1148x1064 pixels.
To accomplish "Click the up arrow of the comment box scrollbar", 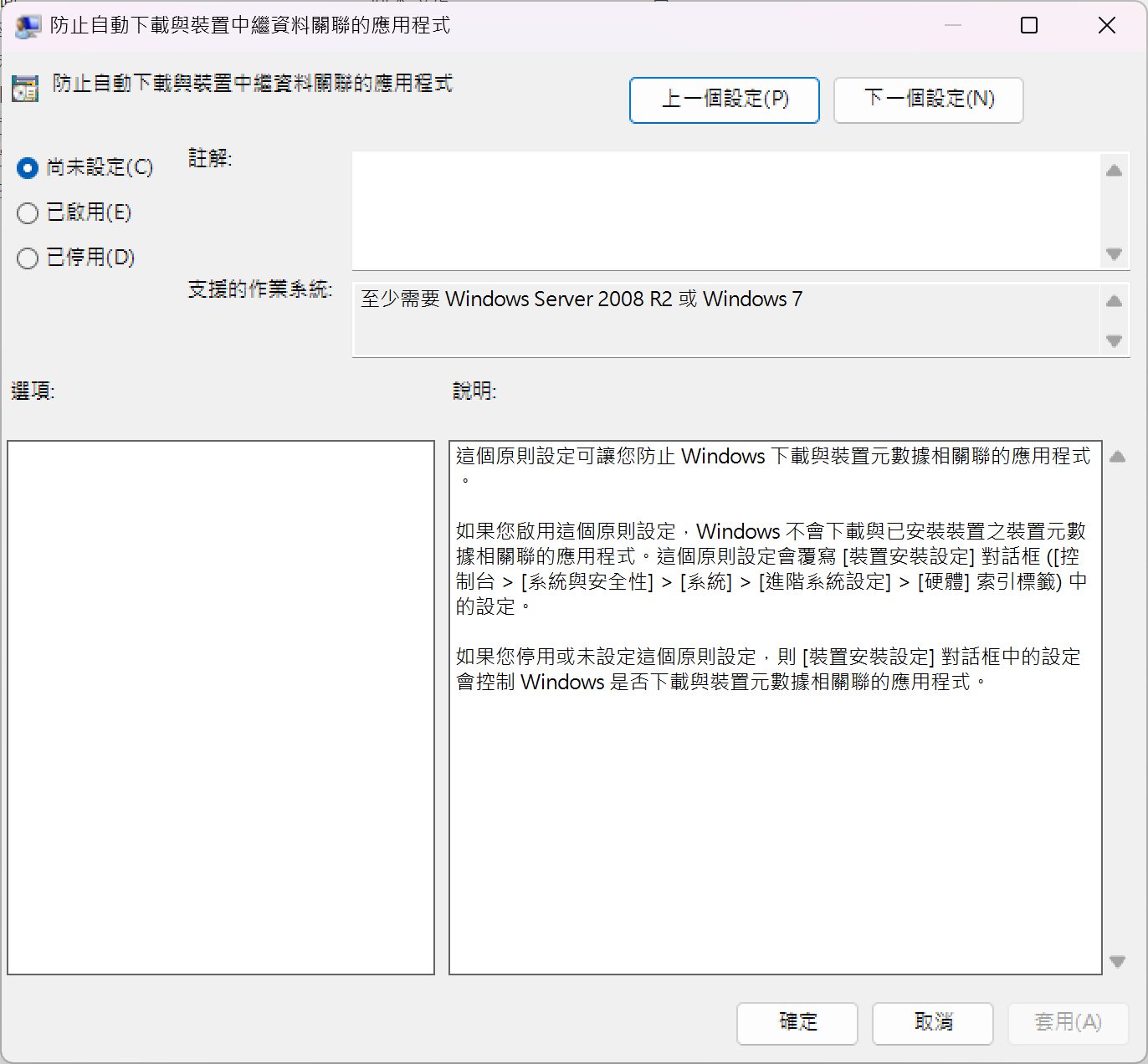I will coord(1114,171).
